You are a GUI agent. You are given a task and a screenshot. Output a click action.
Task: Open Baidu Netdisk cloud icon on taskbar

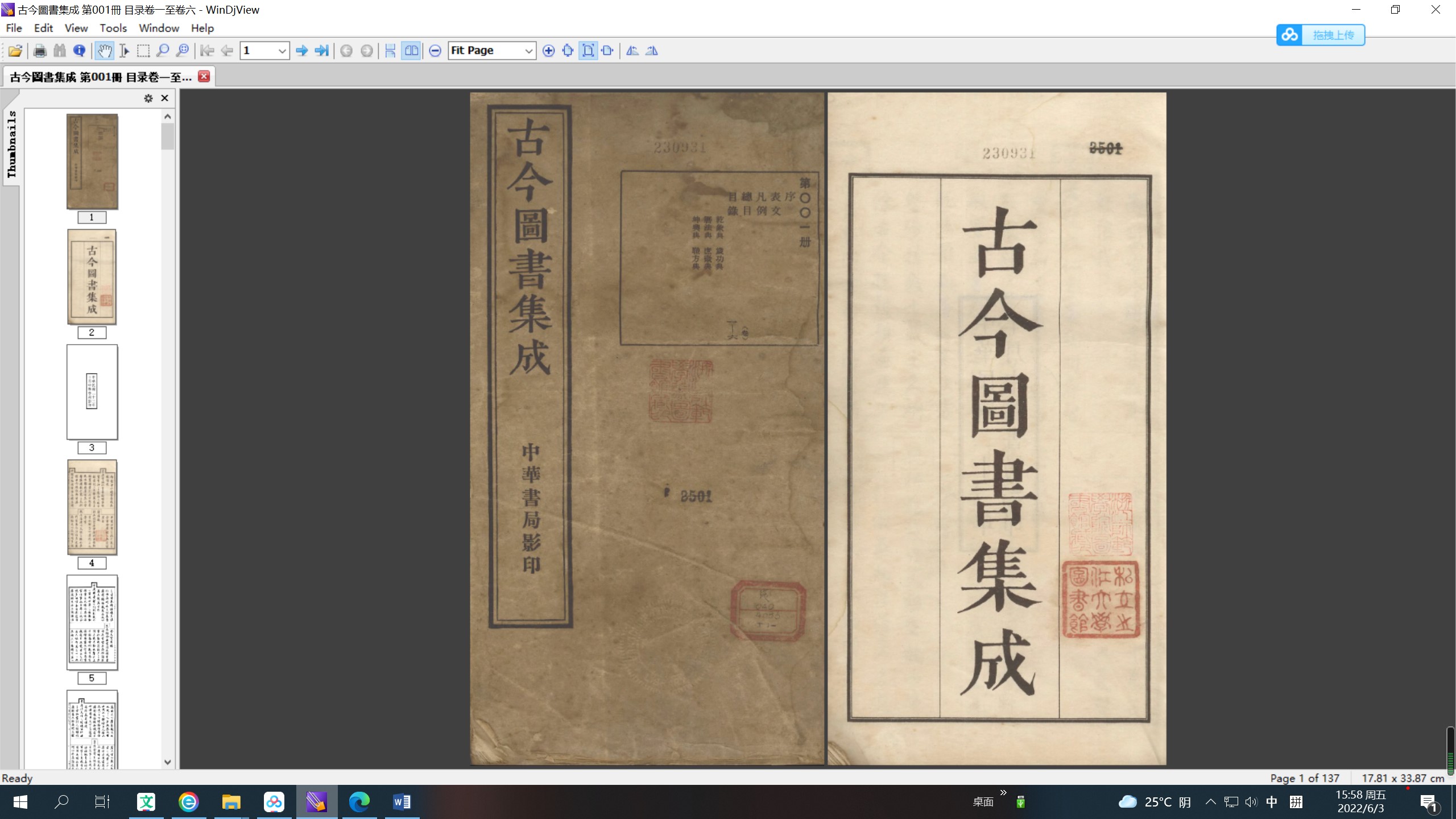coord(274,802)
